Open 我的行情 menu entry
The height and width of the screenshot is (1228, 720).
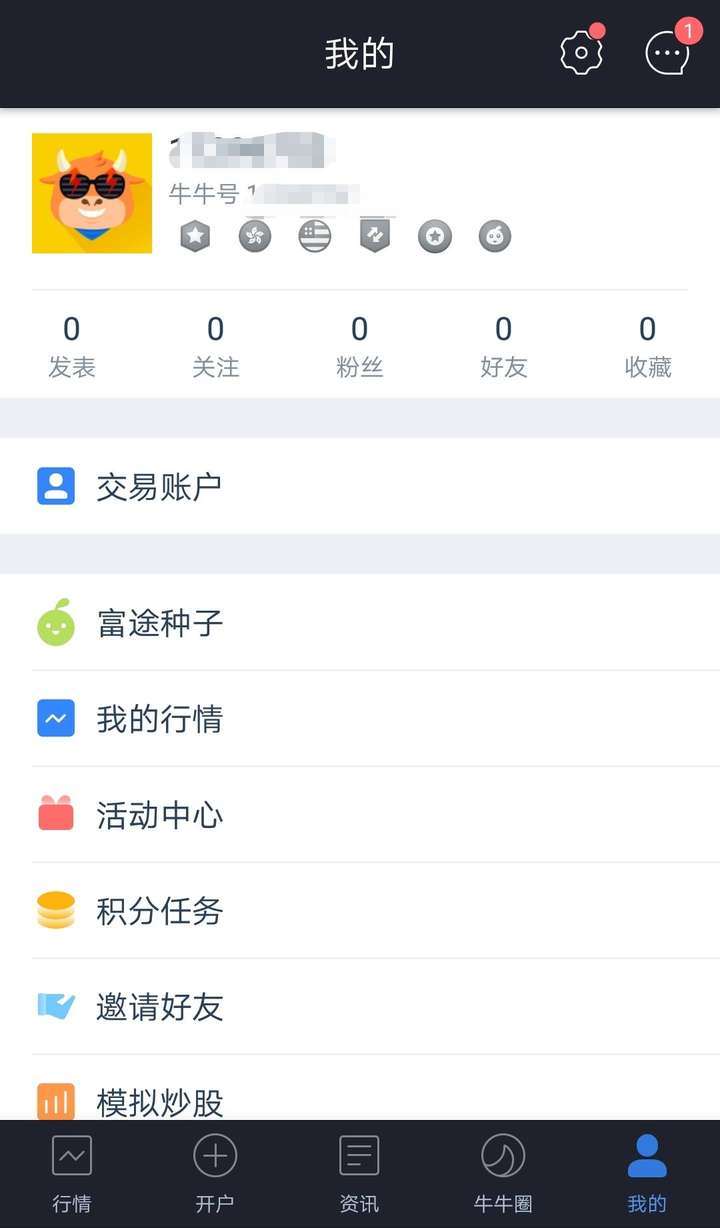click(360, 719)
